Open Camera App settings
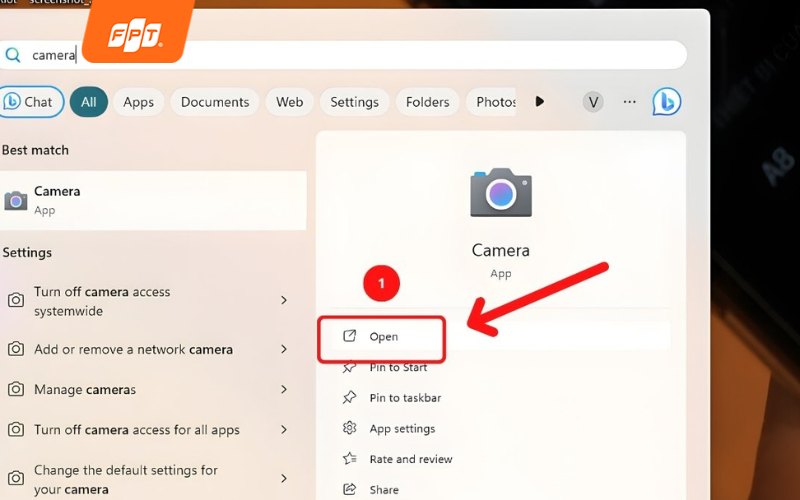The width and height of the screenshot is (800, 500). click(401, 429)
